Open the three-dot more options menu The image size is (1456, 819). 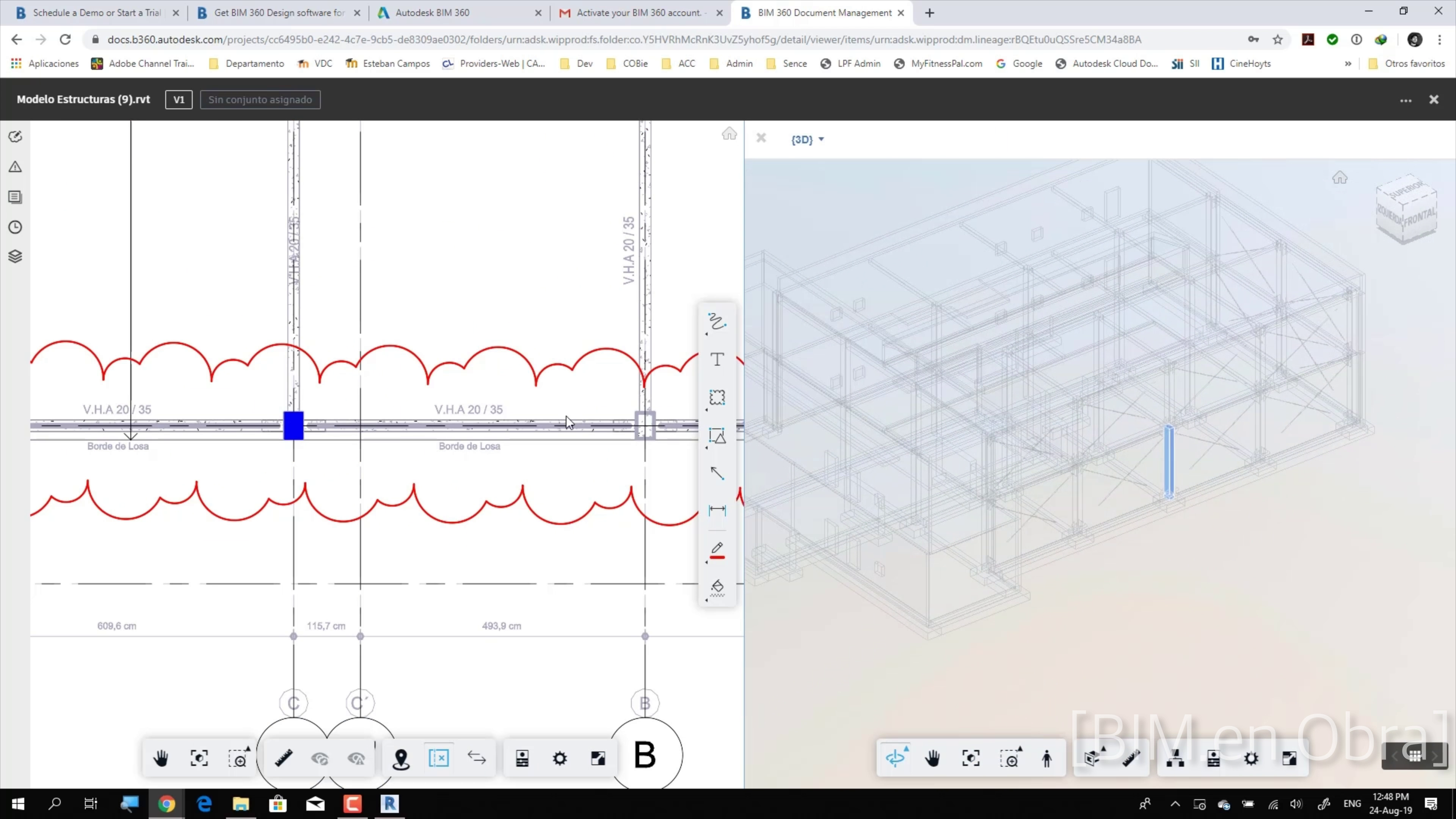pyautogui.click(x=1405, y=100)
